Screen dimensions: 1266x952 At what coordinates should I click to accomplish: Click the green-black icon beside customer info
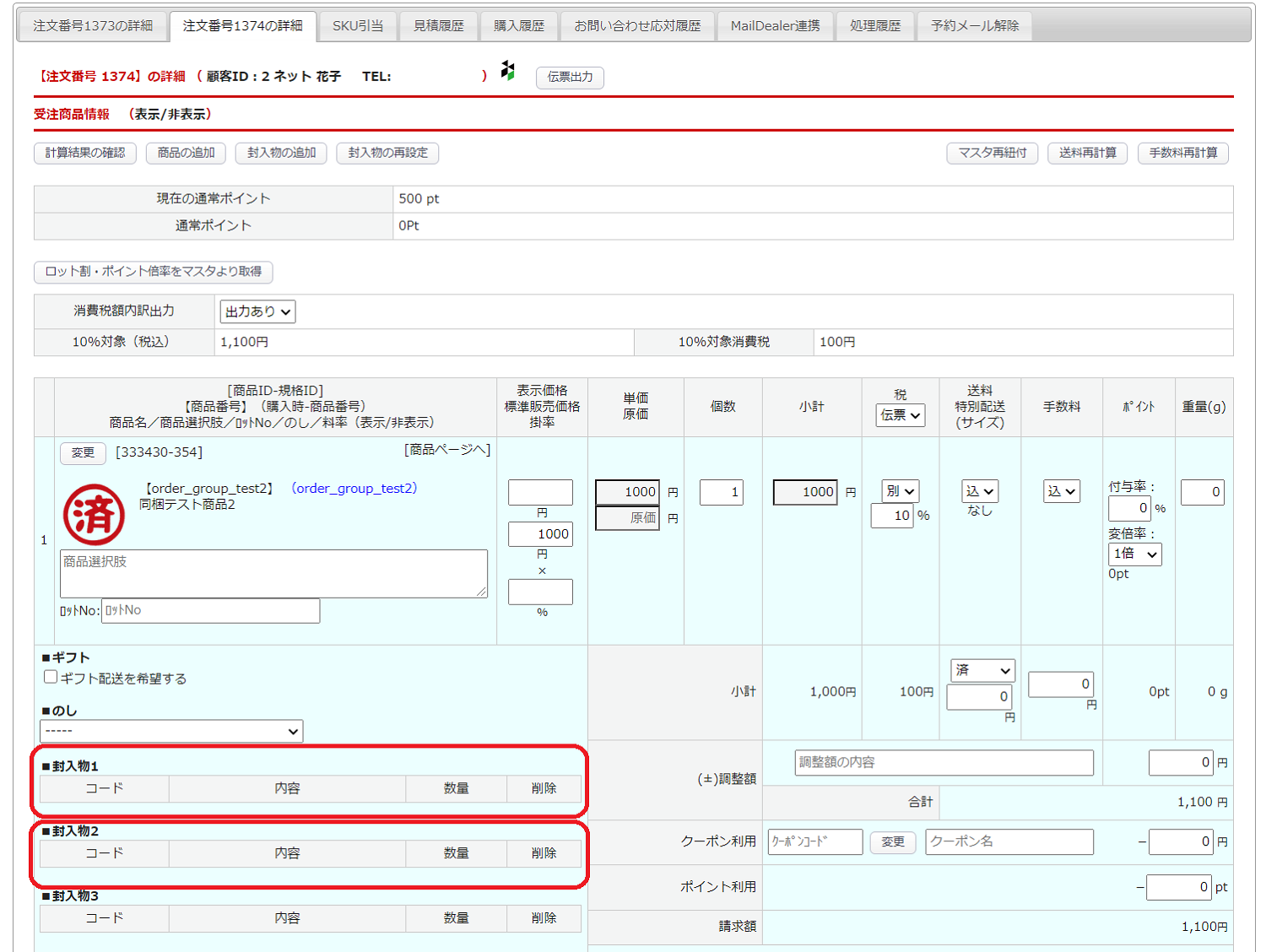pyautogui.click(x=507, y=71)
